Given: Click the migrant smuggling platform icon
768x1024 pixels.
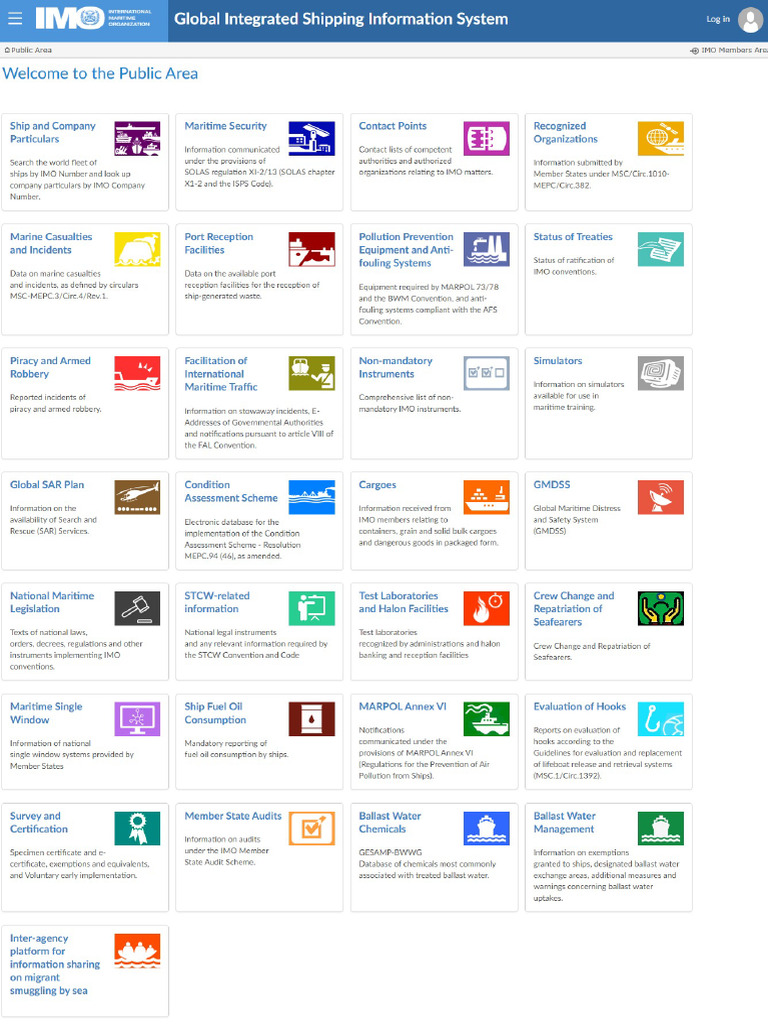Looking at the screenshot, I should (x=137, y=951).
